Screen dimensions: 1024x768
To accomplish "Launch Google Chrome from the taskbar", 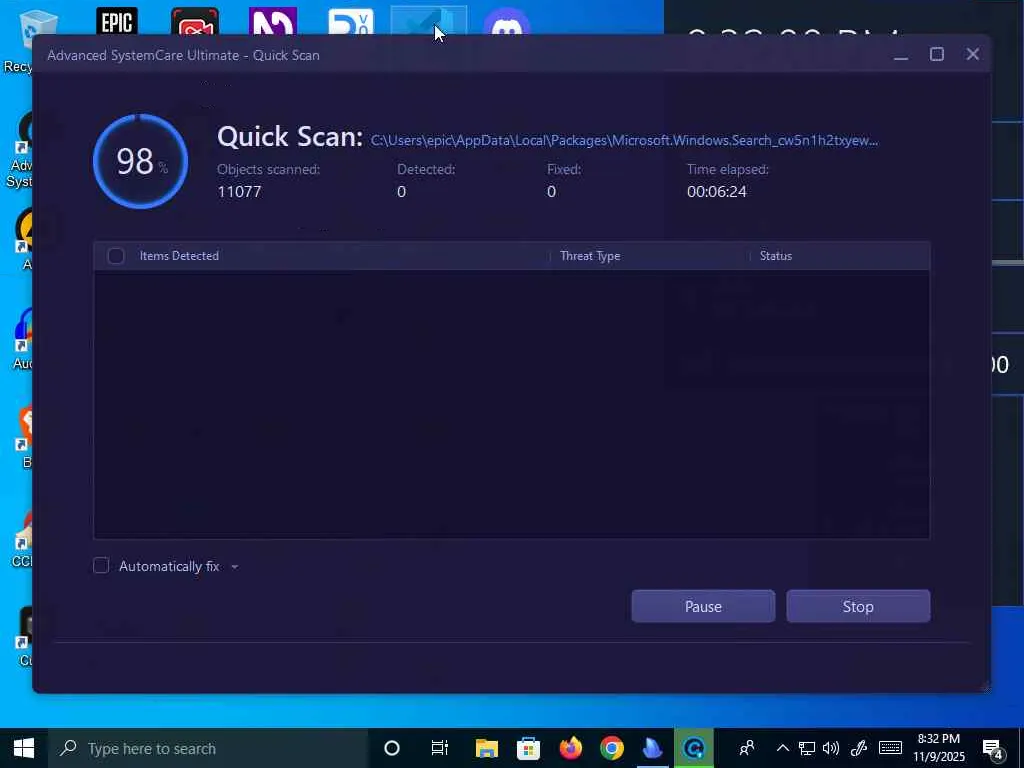I will click(x=612, y=748).
